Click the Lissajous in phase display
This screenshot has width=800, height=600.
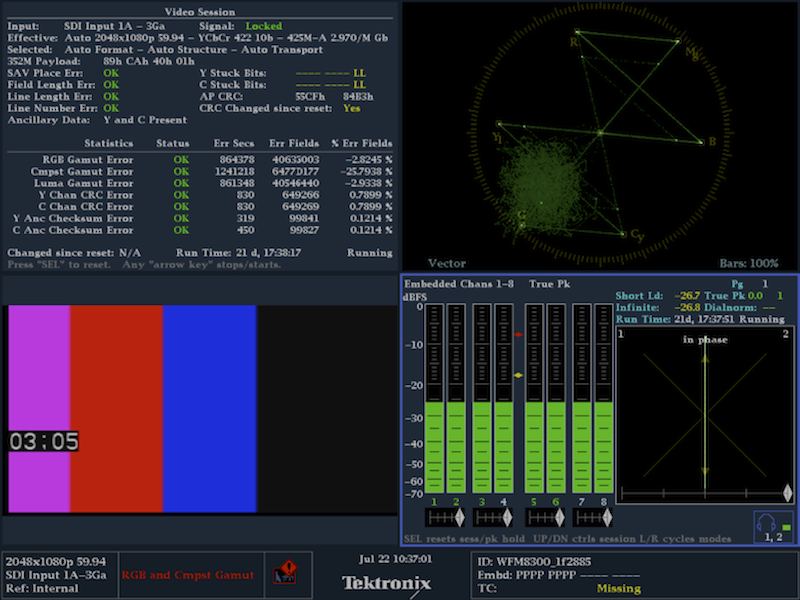[704, 410]
